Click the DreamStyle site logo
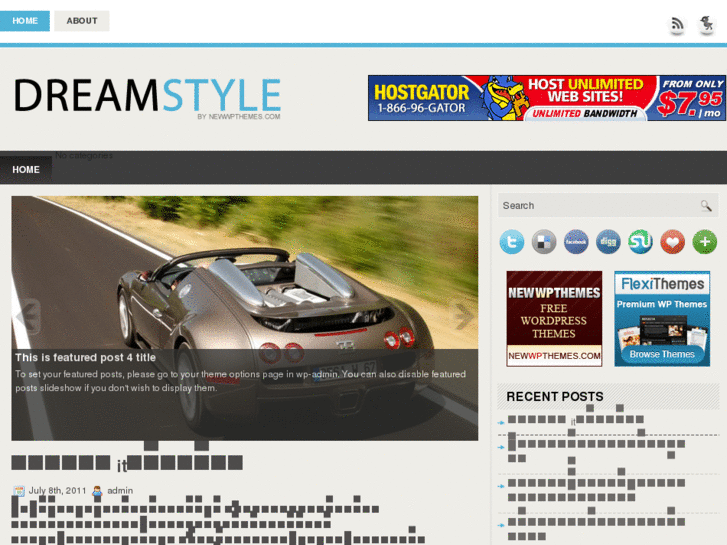 pyautogui.click(x=147, y=96)
